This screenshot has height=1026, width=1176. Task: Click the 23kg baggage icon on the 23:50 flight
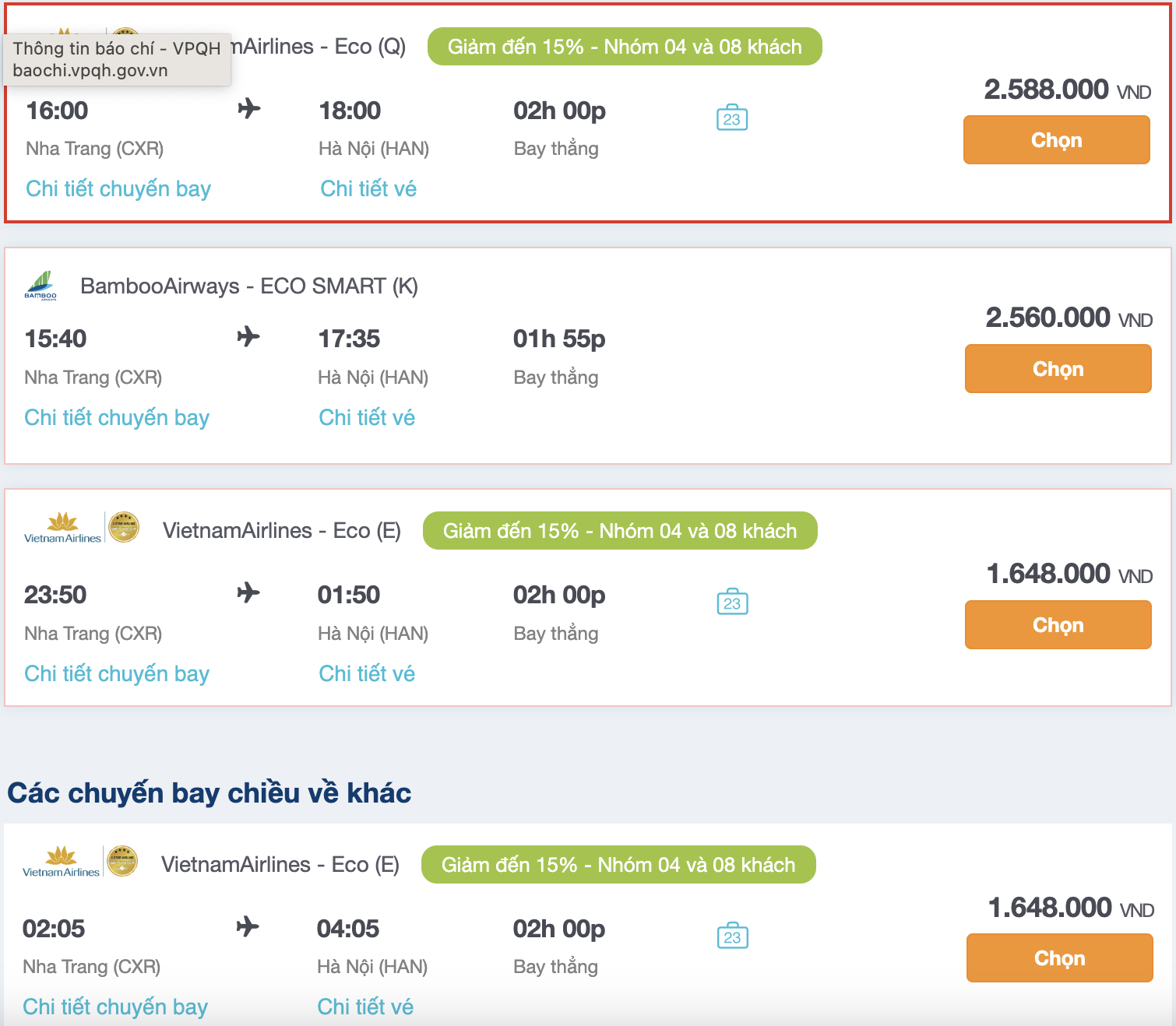(733, 602)
